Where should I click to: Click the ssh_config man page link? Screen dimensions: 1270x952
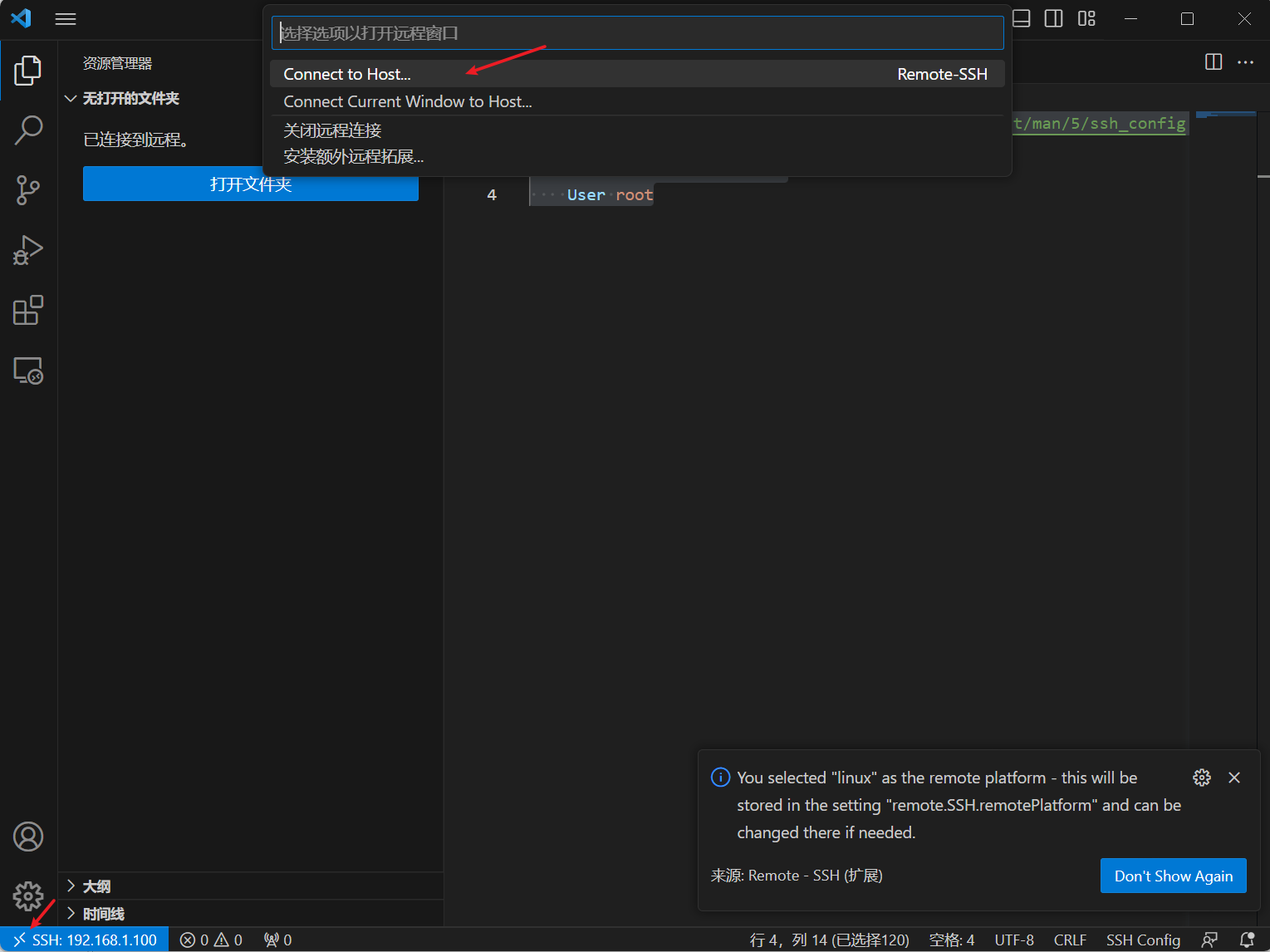pos(1099,124)
